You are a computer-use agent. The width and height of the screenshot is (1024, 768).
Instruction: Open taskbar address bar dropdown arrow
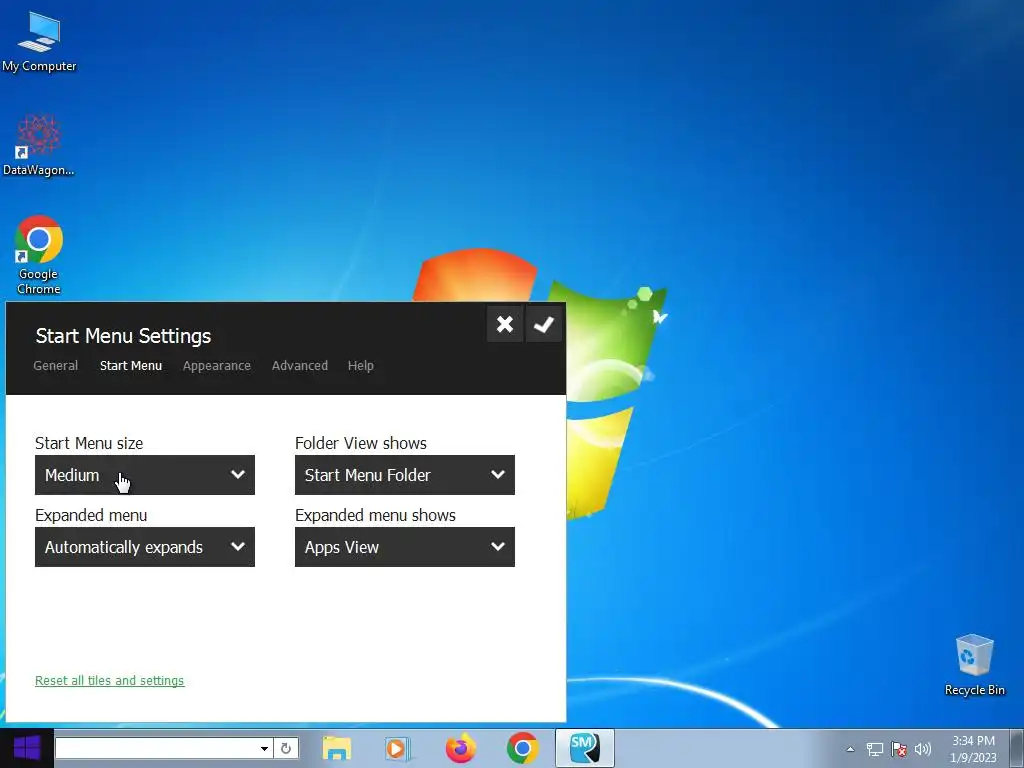[x=264, y=748]
